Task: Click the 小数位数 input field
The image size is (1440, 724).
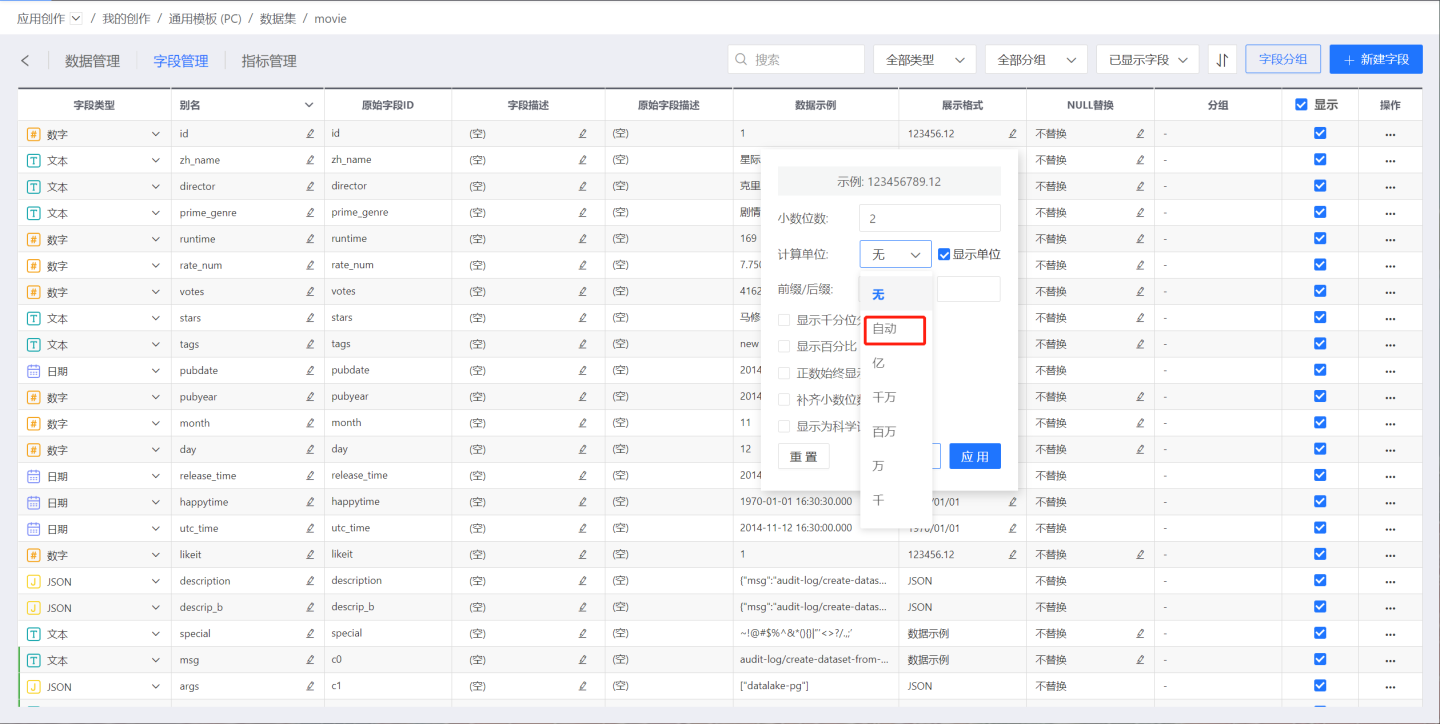Action: coord(930,218)
